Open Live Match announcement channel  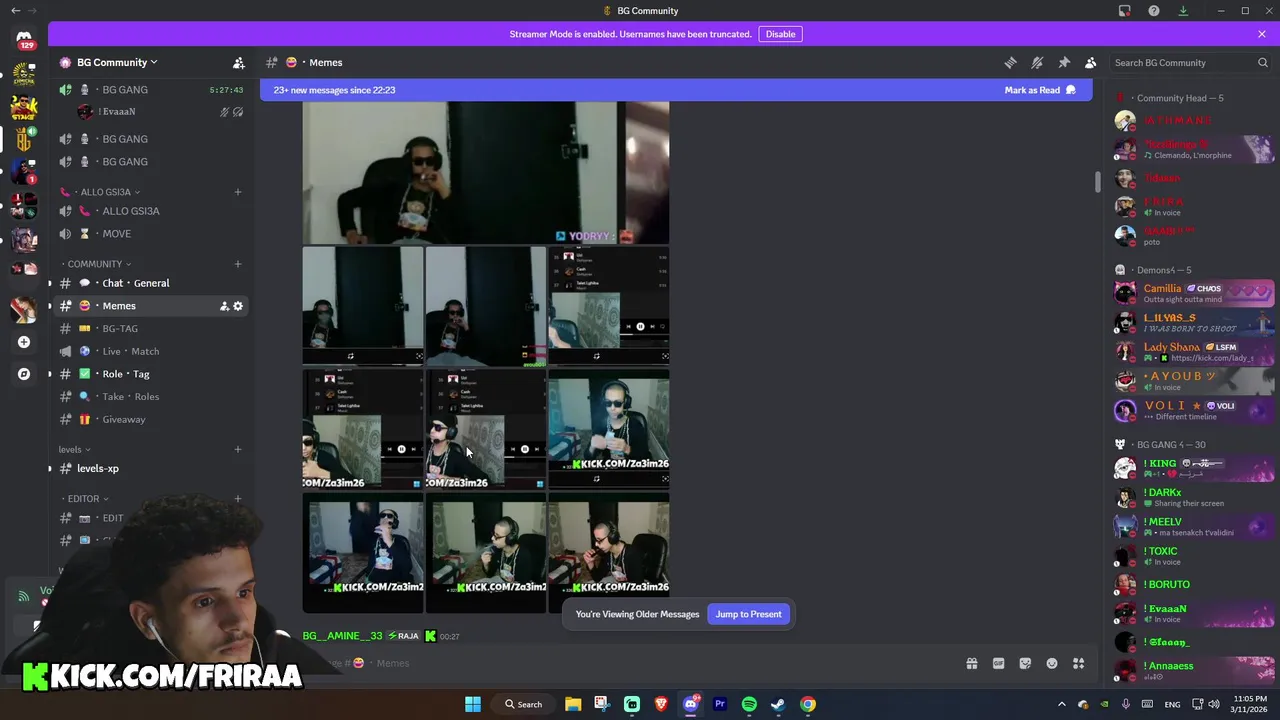(x=152, y=351)
